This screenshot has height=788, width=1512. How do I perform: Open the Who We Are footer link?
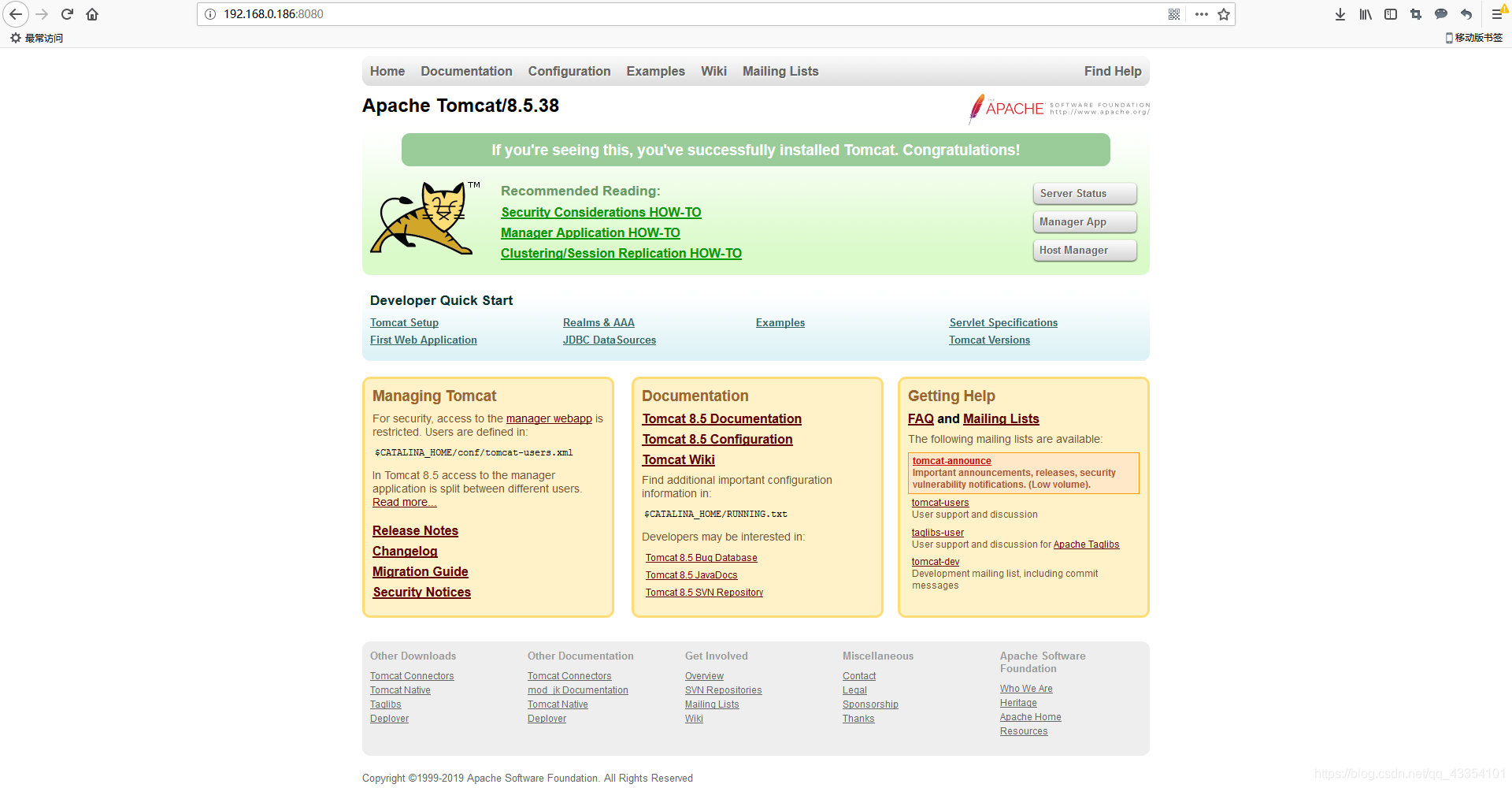point(1026,689)
